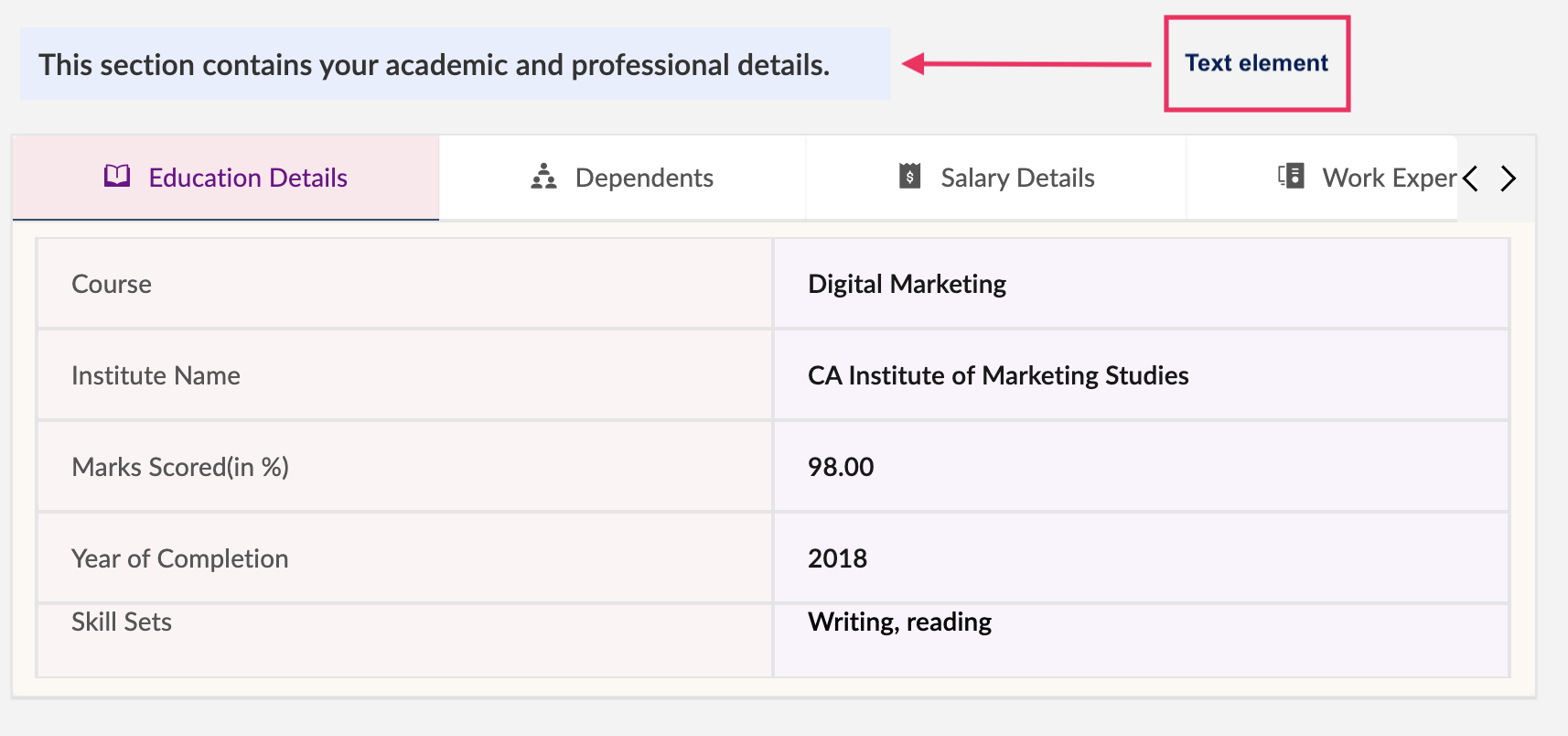Viewport: 1568px width, 736px height.
Task: Select the Salary Details tab
Action: coord(1017,178)
